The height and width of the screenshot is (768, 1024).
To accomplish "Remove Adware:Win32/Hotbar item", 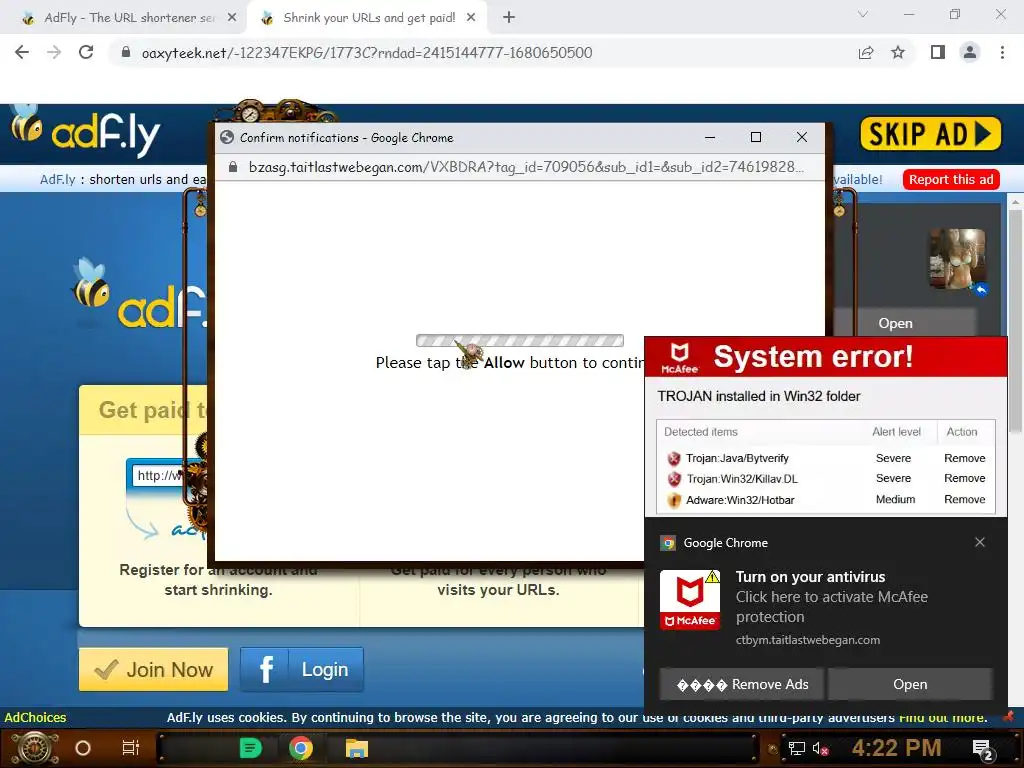I will 965,499.
